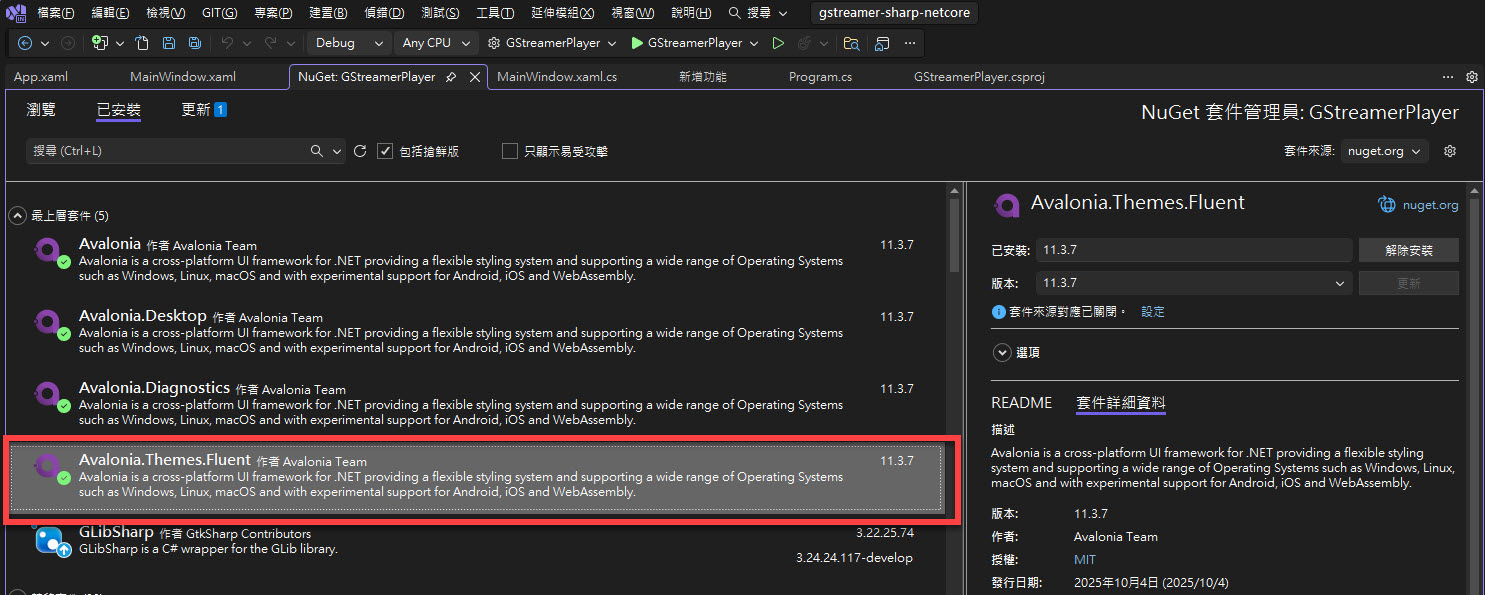Click the document tabs settings gear icon
1485x595 pixels.
[x=1472, y=77]
